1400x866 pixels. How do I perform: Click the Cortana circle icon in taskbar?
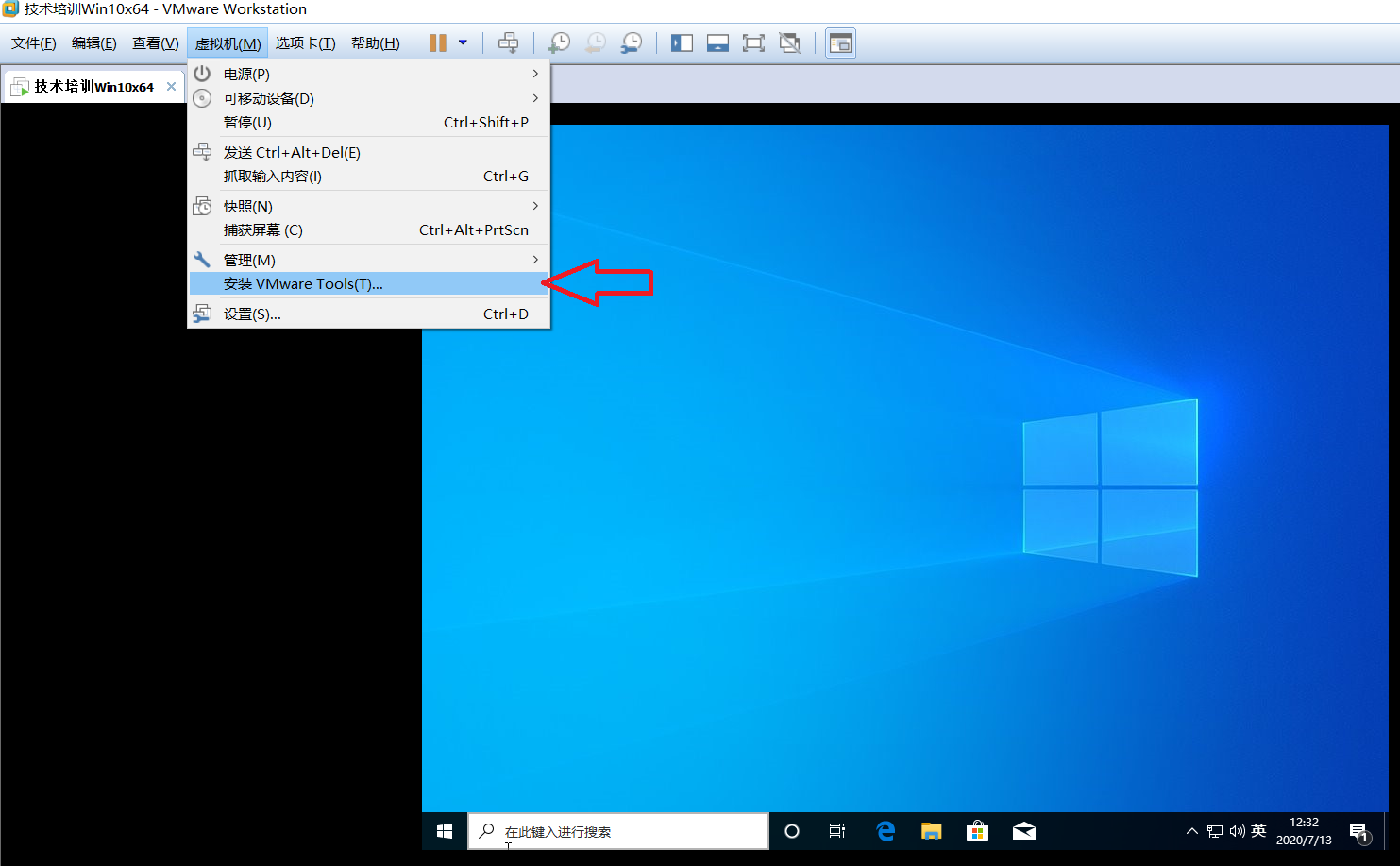point(792,831)
